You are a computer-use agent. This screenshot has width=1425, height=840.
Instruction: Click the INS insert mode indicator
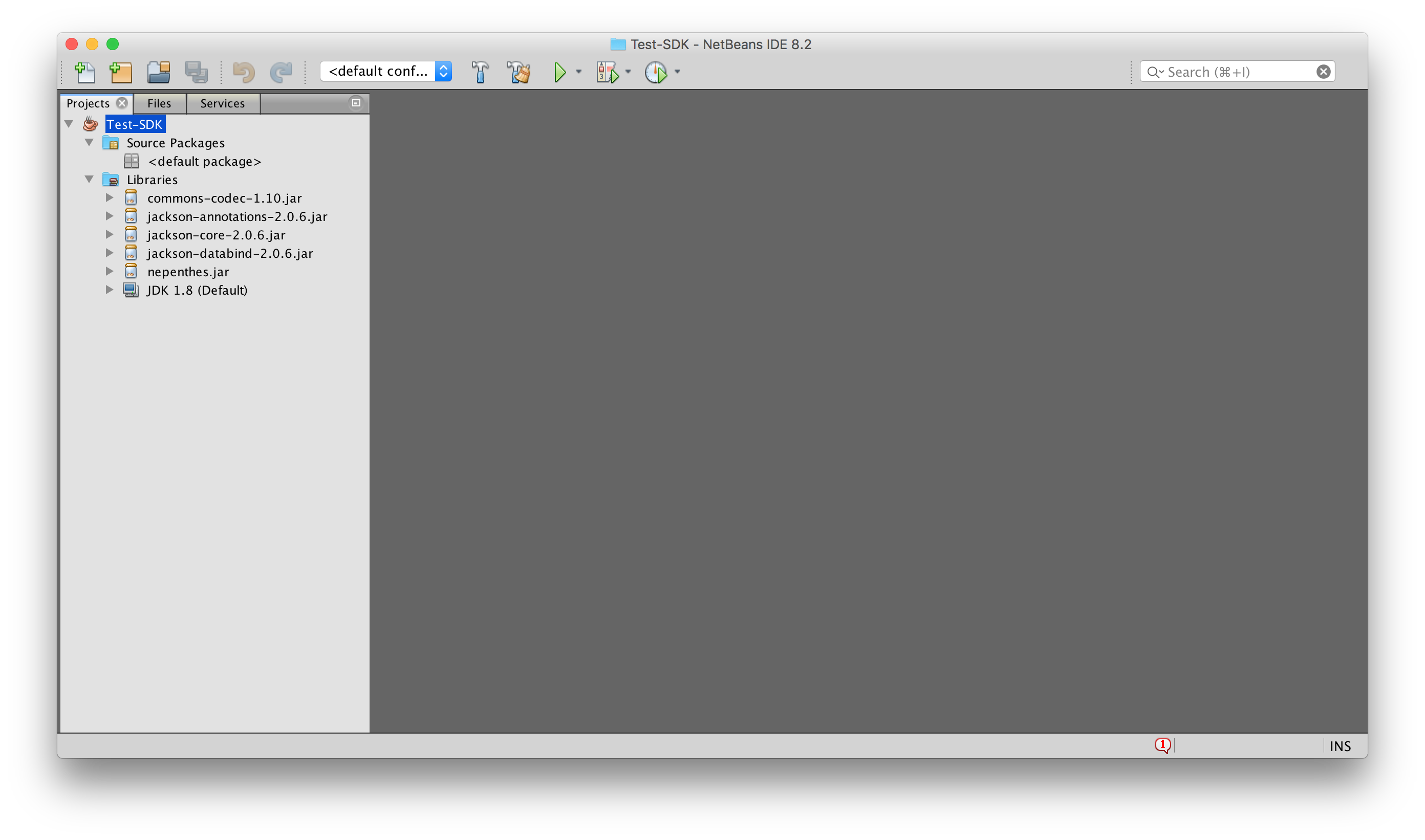click(1340, 746)
